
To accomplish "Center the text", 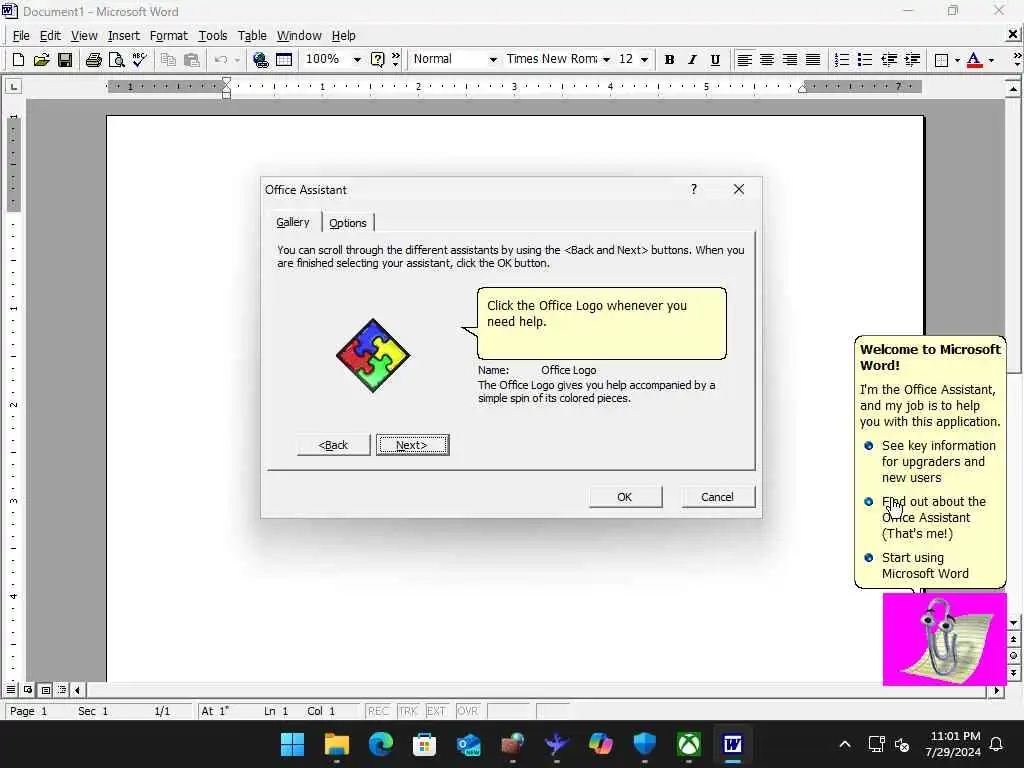I will click(767, 60).
